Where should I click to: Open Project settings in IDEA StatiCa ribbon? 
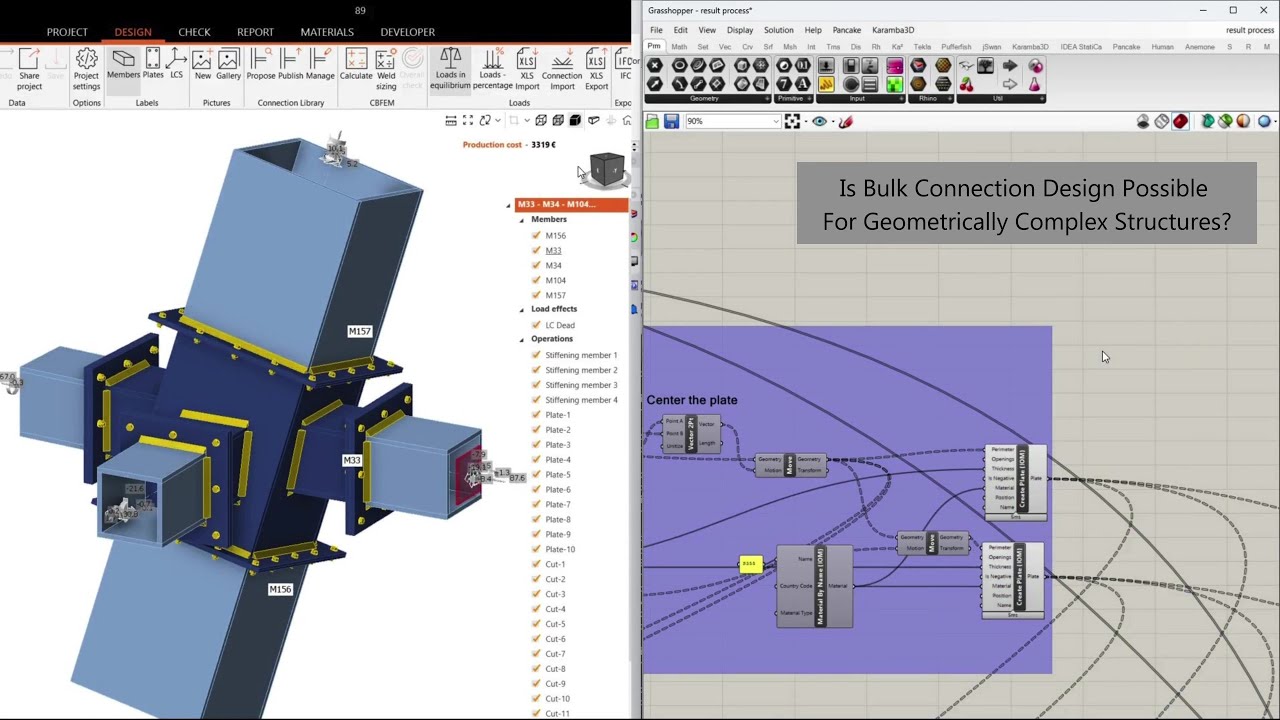click(86, 68)
